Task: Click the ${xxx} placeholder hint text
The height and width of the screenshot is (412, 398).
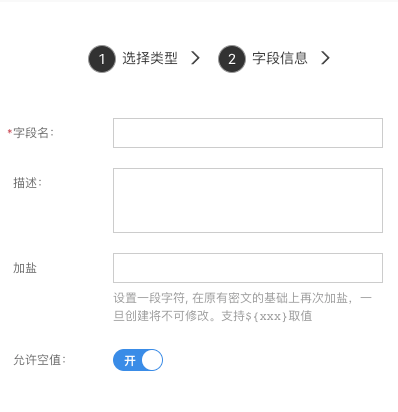Action: click(266, 316)
